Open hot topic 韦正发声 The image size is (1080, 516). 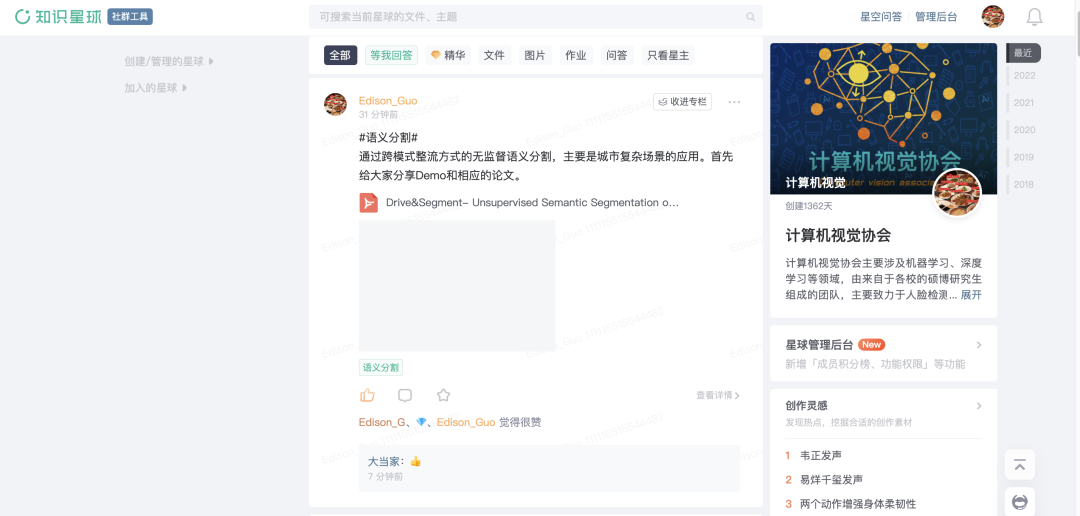(x=821, y=455)
